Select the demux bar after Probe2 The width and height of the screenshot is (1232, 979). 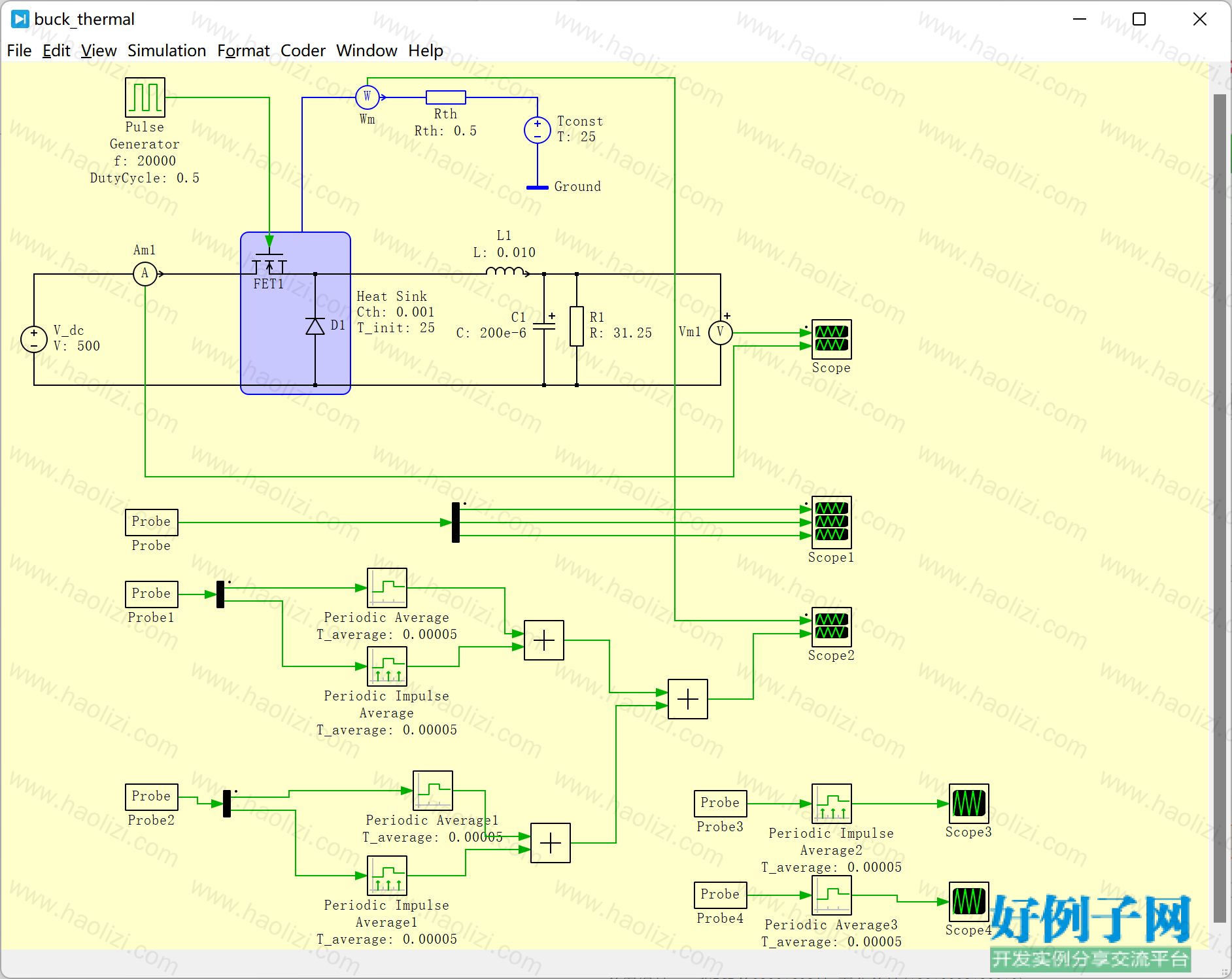coord(227,804)
